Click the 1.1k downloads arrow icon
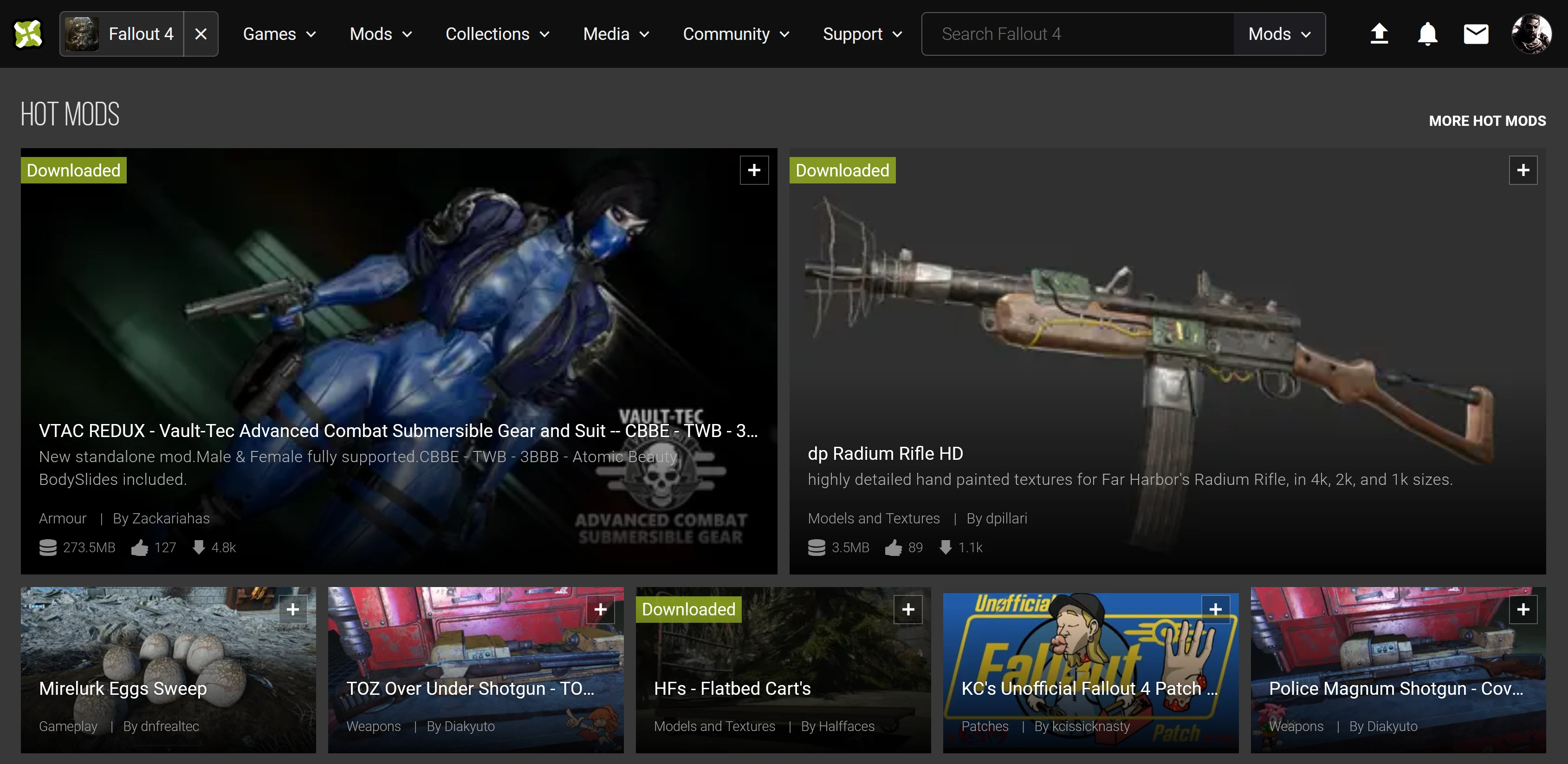This screenshot has height=764, width=1568. click(946, 547)
